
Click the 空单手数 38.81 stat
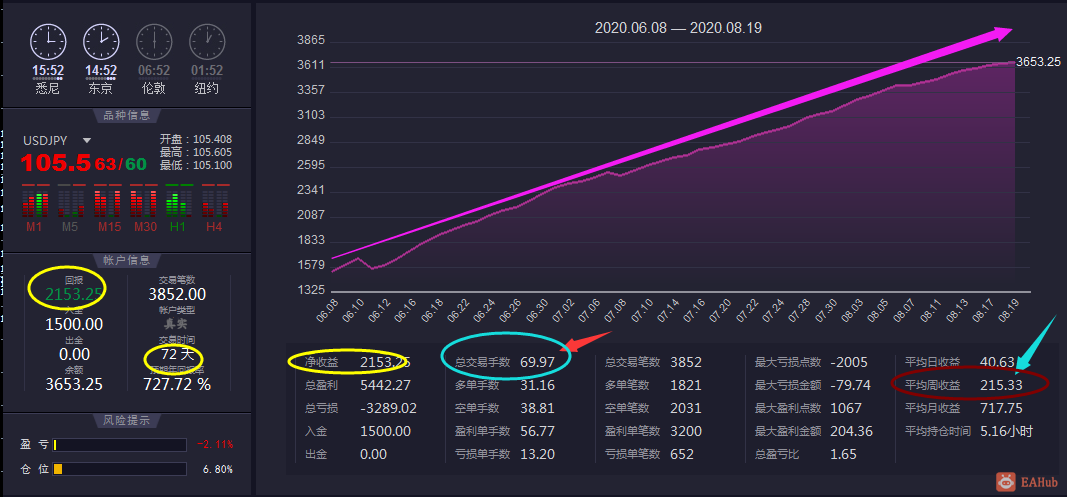tap(505, 408)
